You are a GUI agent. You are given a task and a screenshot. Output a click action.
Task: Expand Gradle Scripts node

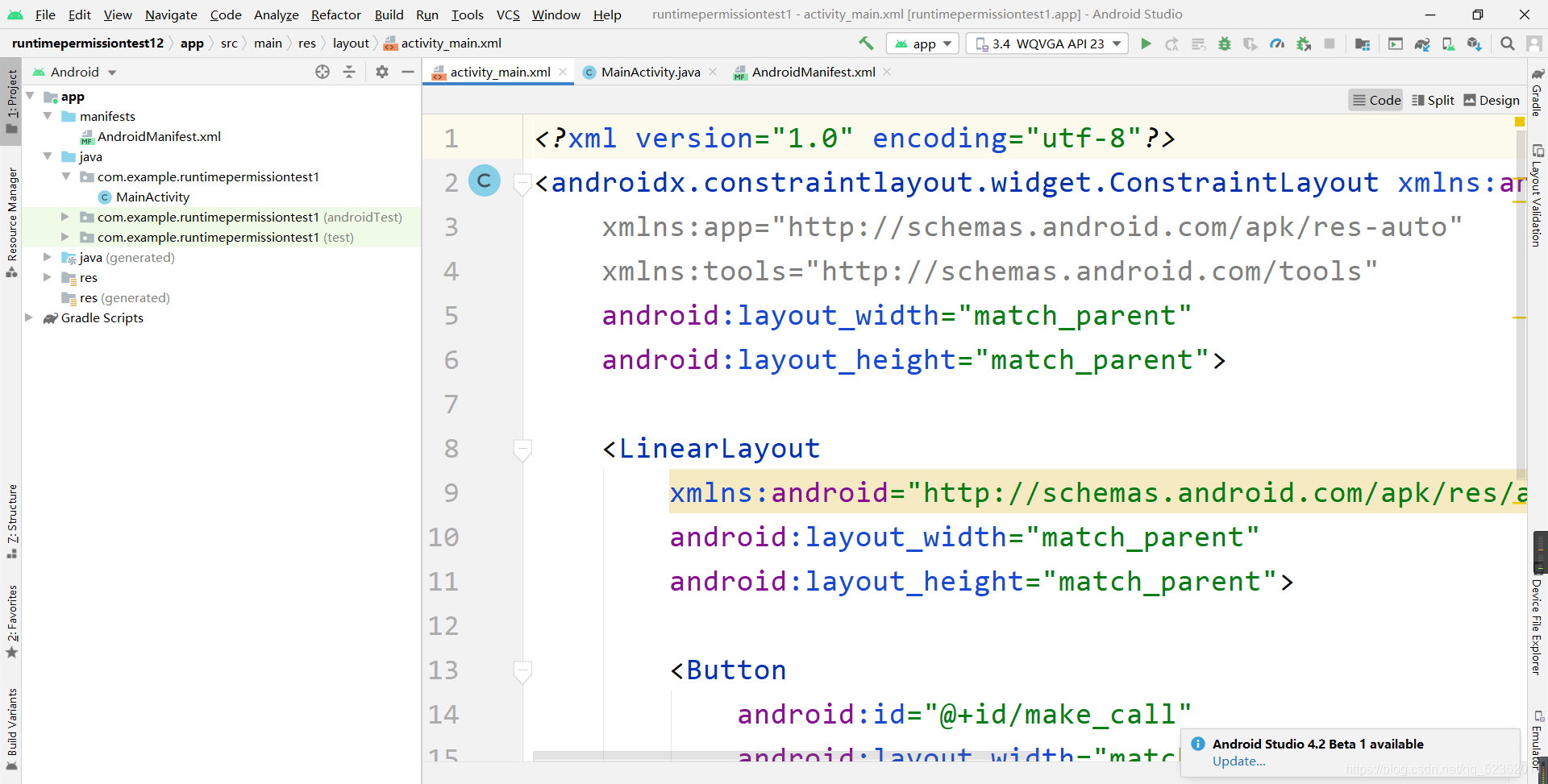[30, 317]
